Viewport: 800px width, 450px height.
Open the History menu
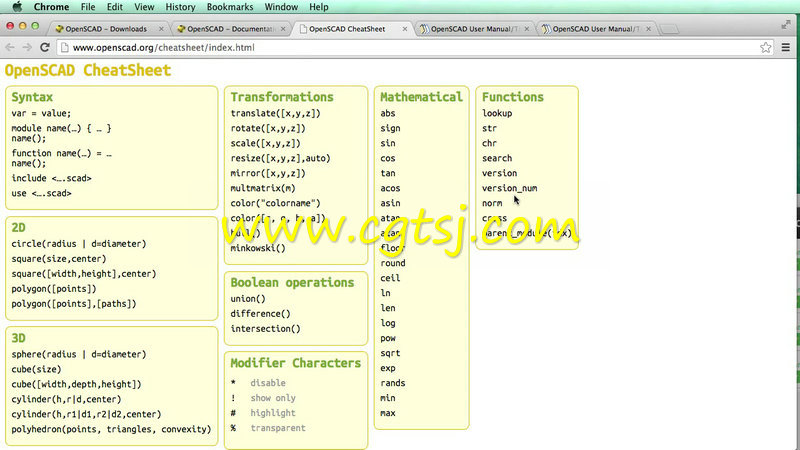pos(180,7)
